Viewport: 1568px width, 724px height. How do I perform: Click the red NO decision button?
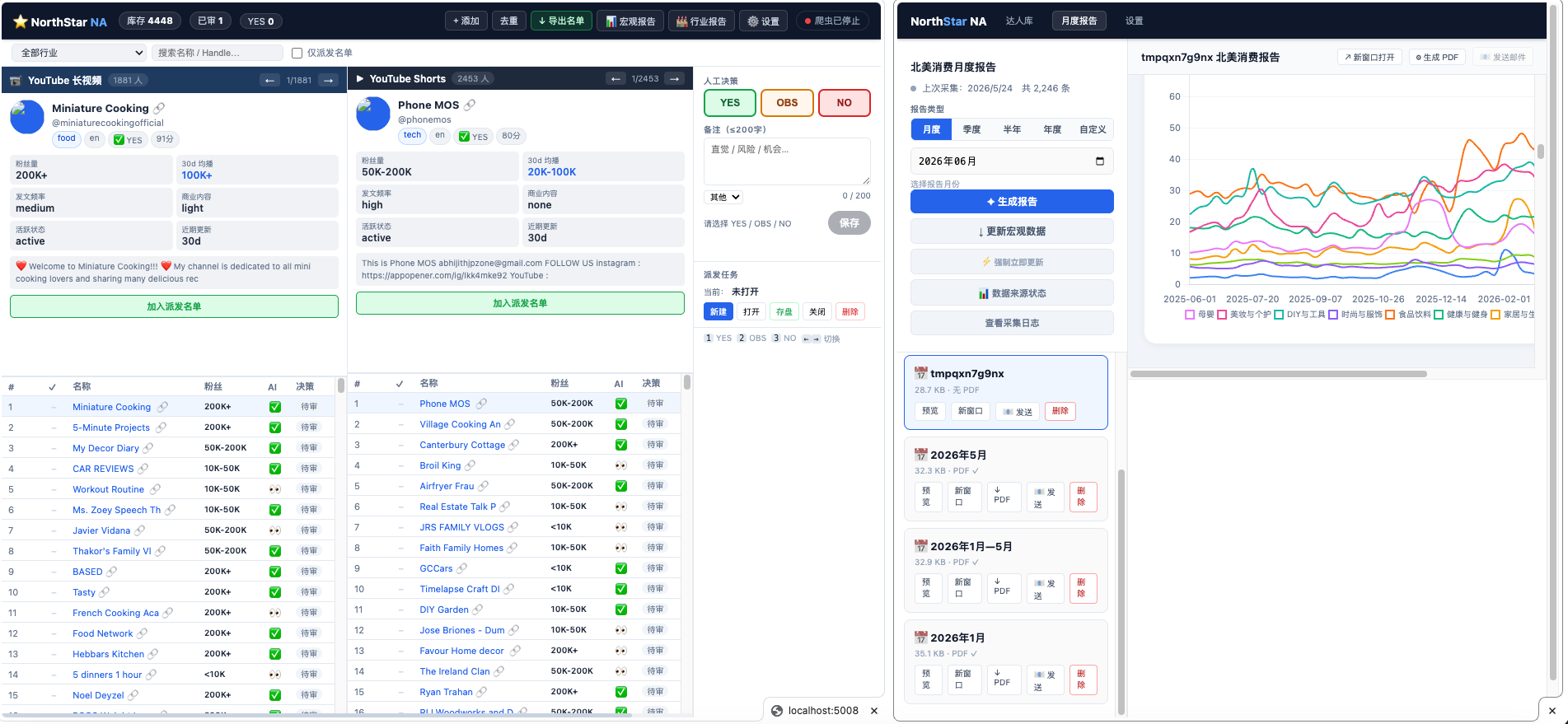[x=845, y=103]
